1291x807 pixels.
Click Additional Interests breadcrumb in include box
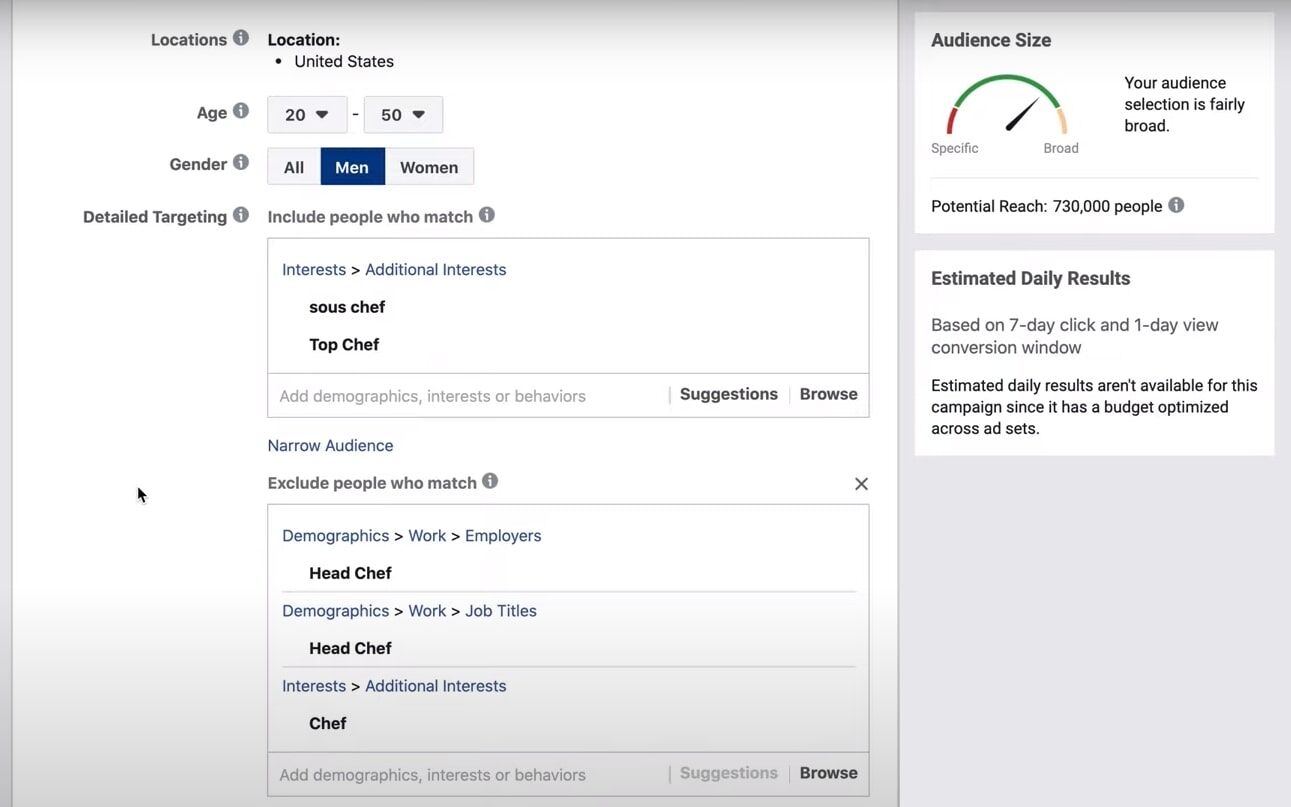[x=436, y=270]
